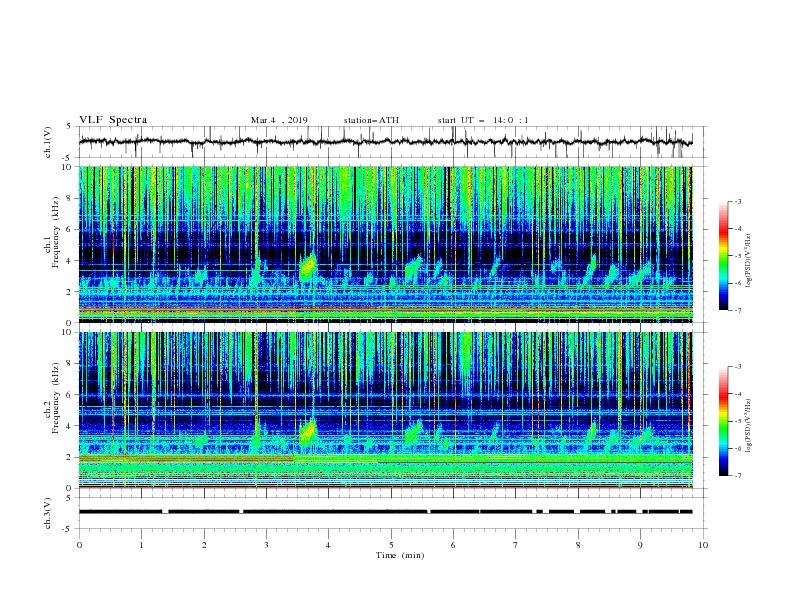Click the black ch.3 voltage trace
The image size is (792, 612).
[x=385, y=512]
